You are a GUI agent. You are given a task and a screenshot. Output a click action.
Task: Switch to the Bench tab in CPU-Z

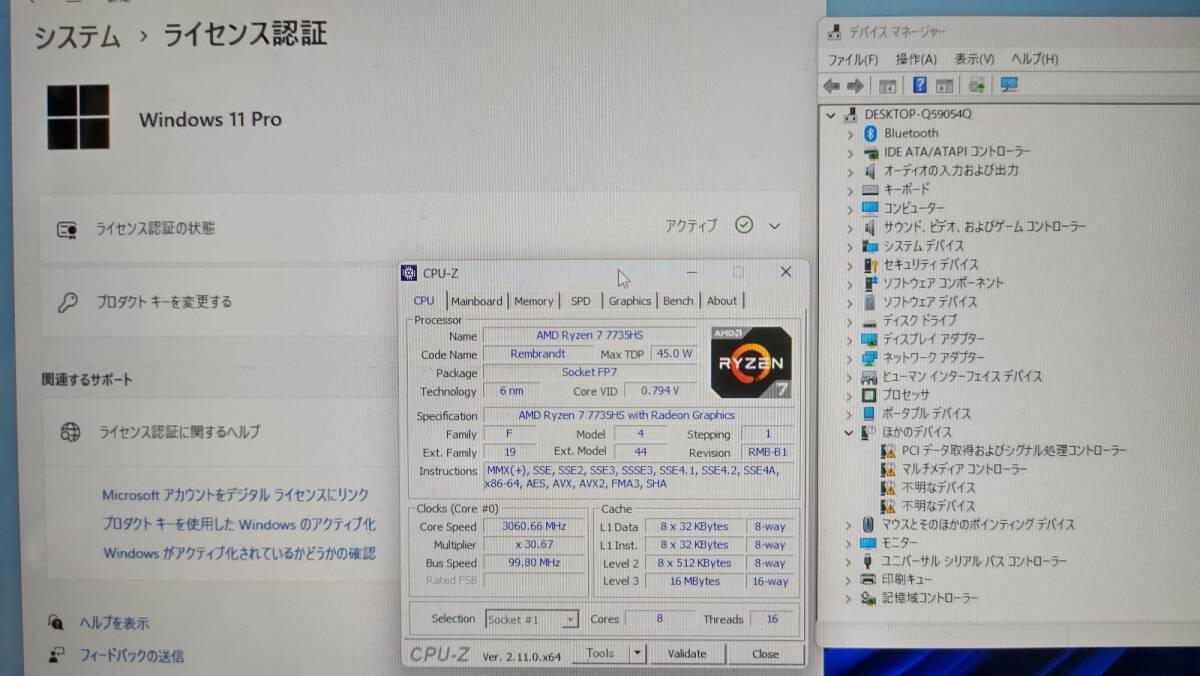678,301
